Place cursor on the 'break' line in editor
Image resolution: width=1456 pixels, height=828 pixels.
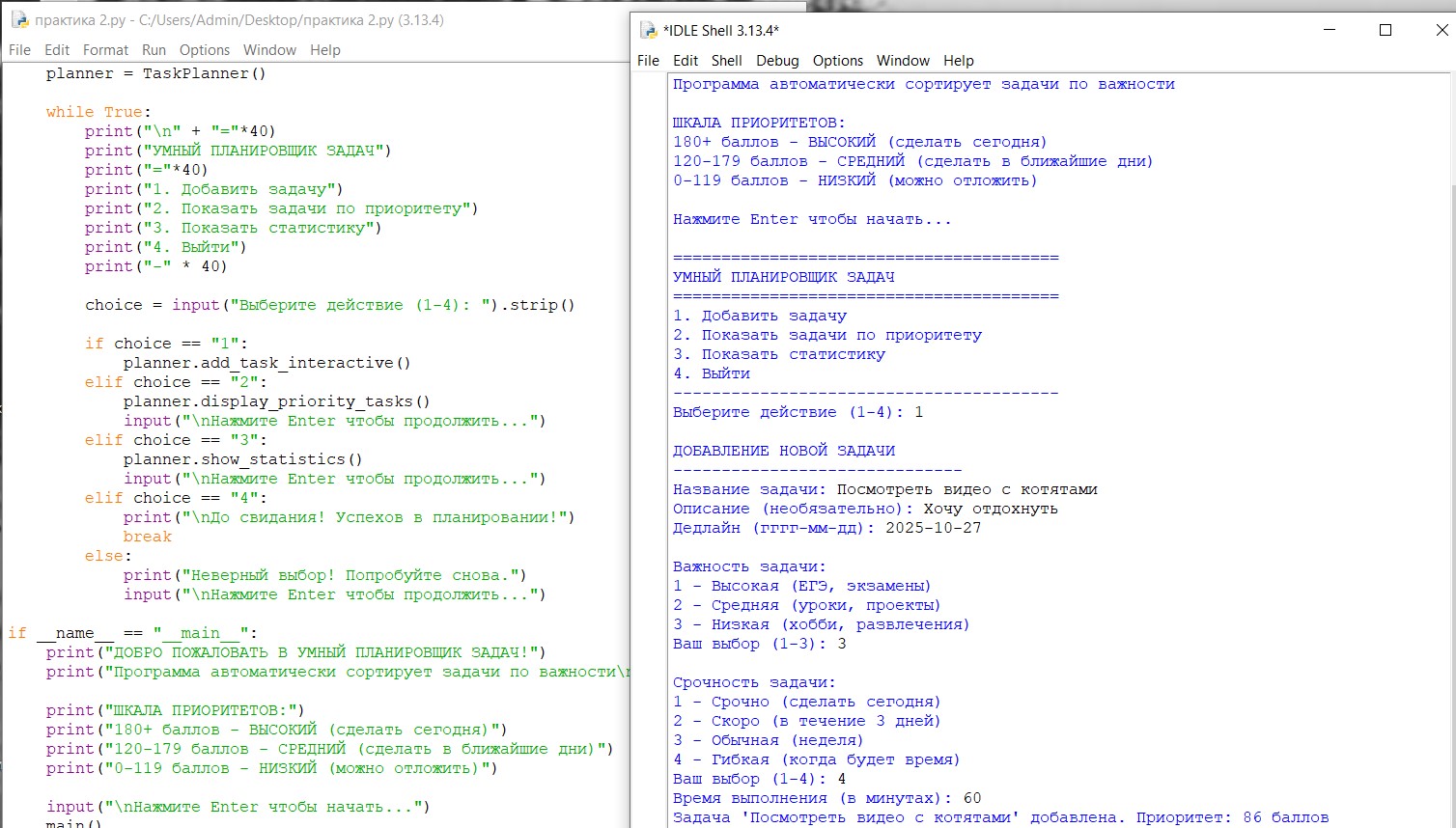click(147, 537)
